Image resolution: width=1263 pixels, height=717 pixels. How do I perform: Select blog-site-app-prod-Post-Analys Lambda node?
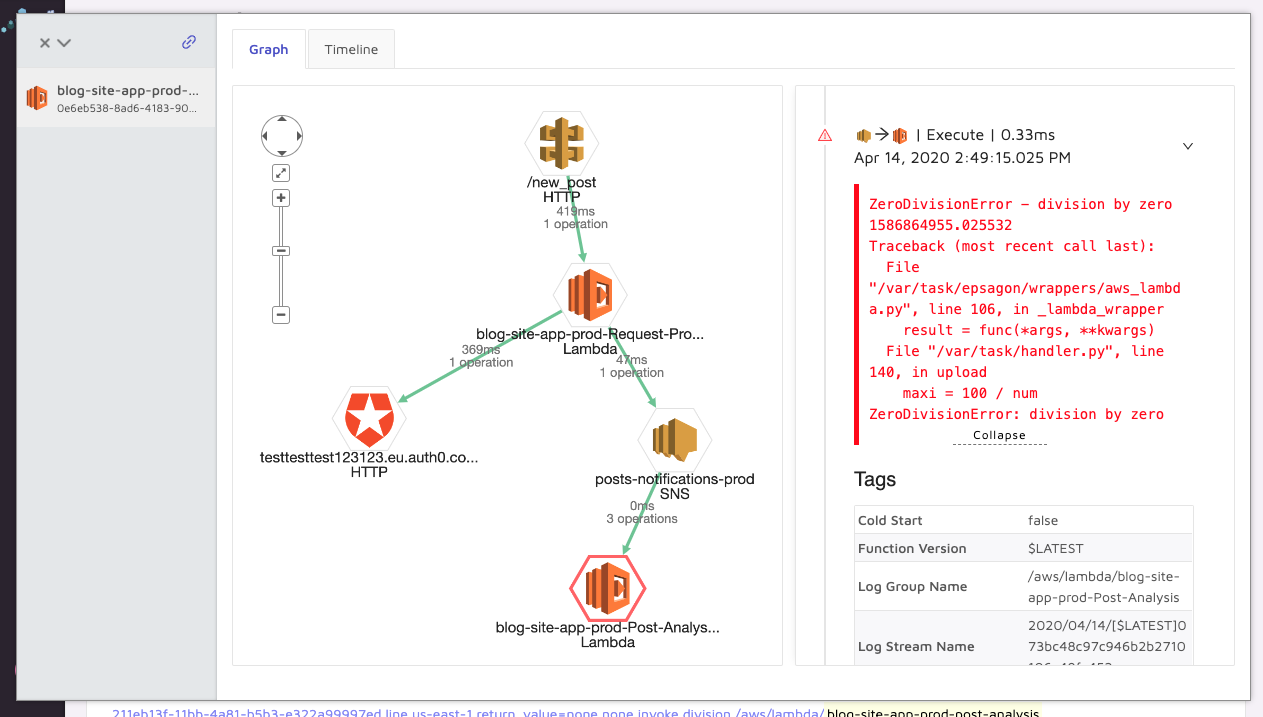[608, 588]
